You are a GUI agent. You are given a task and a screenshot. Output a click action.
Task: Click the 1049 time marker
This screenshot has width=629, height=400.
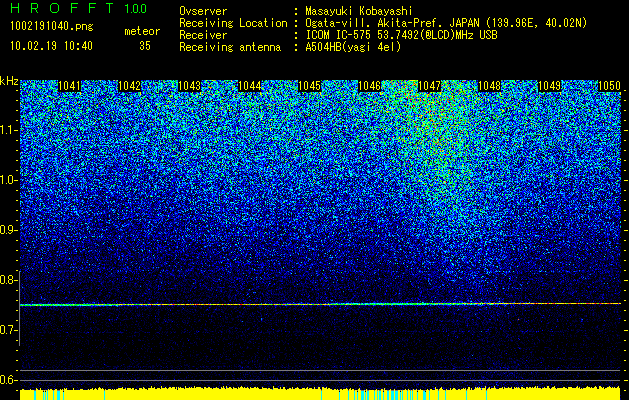point(549,86)
